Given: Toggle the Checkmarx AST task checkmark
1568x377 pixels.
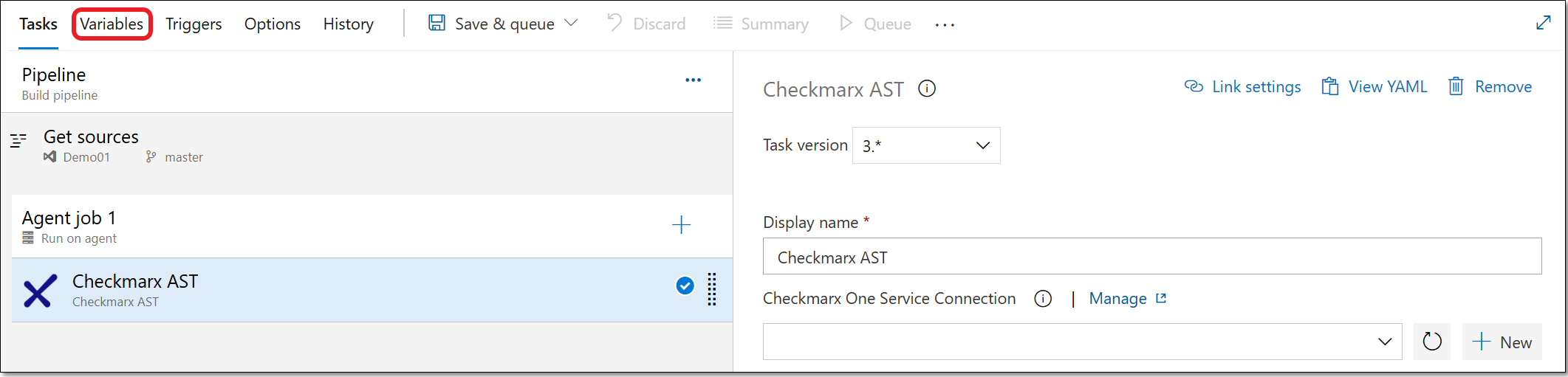Looking at the screenshot, I should (x=685, y=286).
